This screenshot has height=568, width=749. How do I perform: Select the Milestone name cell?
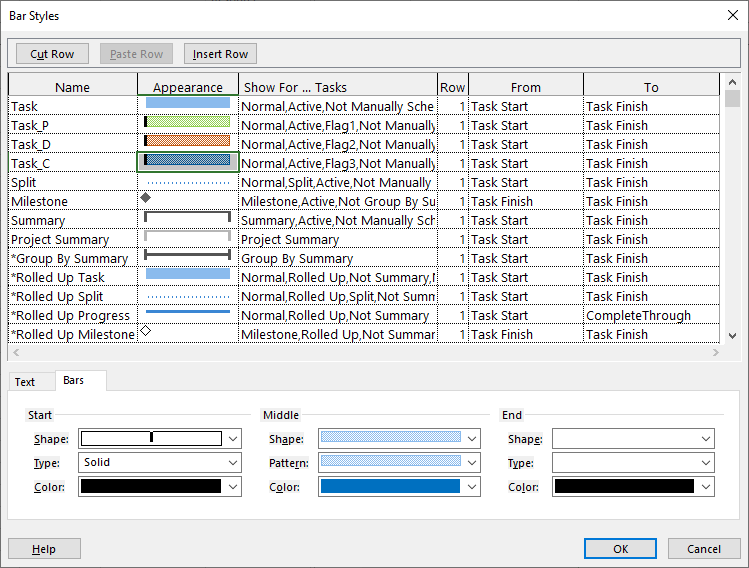[73, 201]
